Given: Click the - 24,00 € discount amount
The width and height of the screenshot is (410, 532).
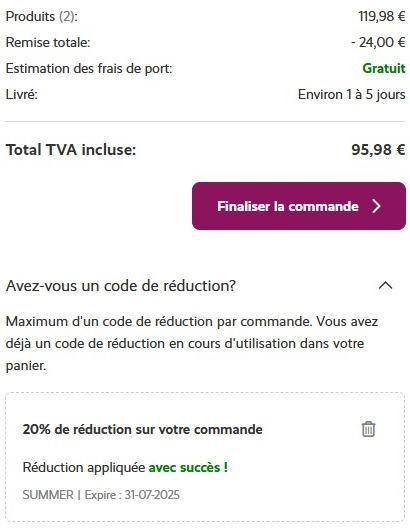Looking at the screenshot, I should 378,42.
